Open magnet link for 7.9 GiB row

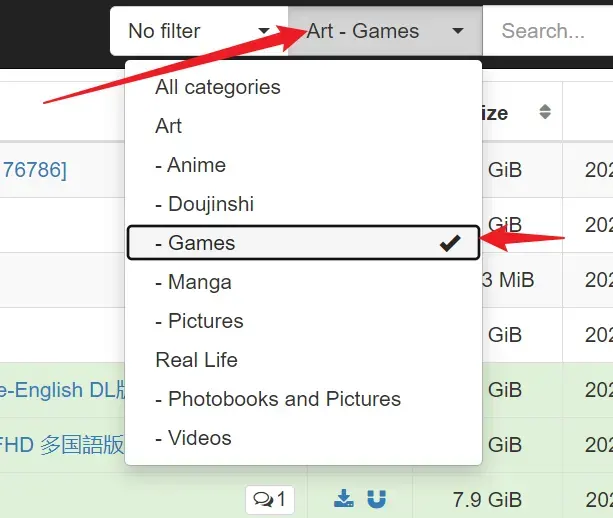[x=376, y=499]
